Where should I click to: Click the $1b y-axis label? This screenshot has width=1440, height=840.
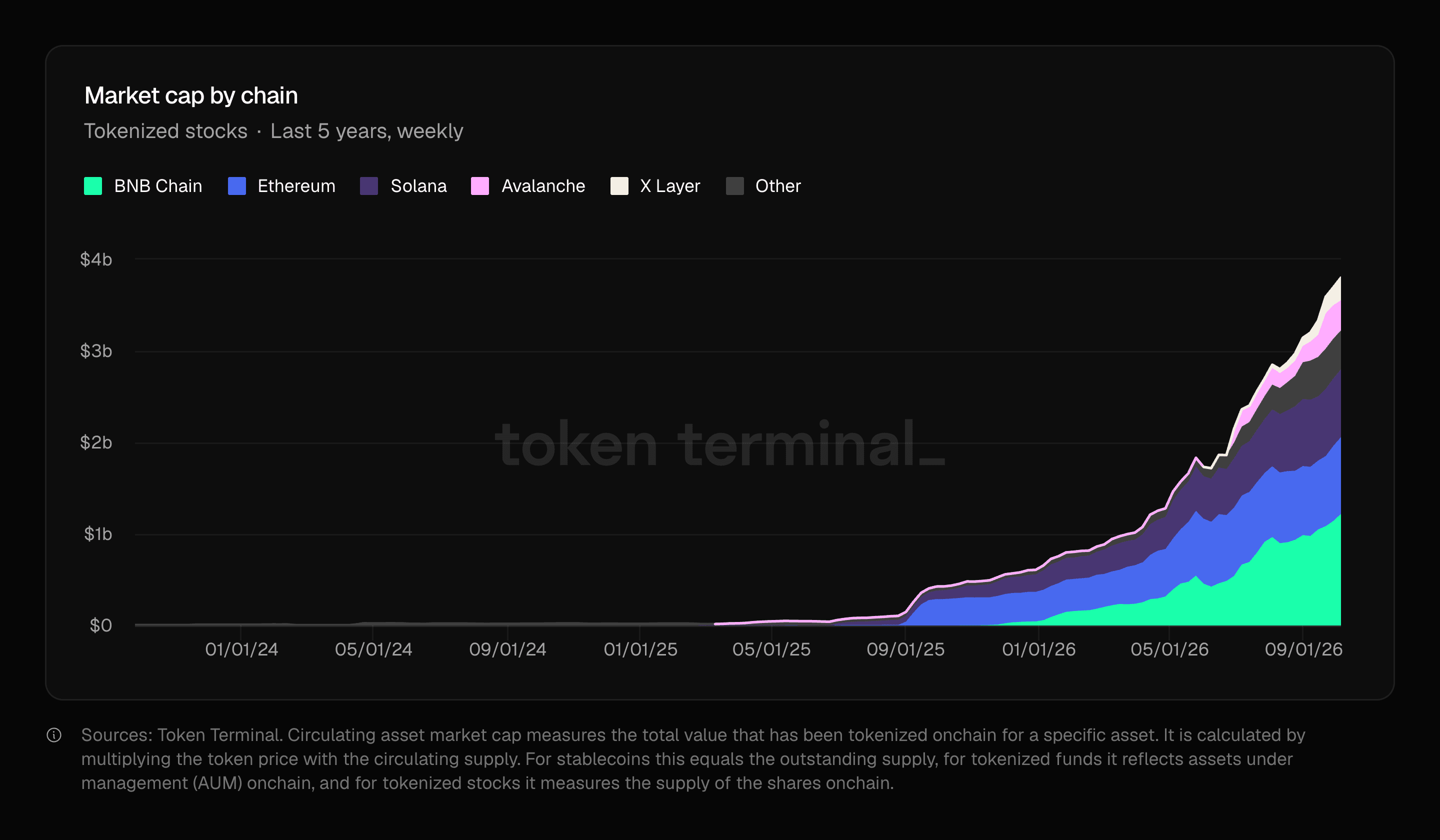point(97,533)
